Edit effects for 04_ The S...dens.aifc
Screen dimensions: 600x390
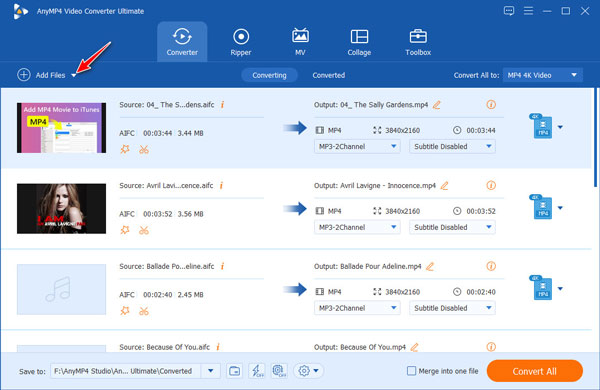coord(125,149)
